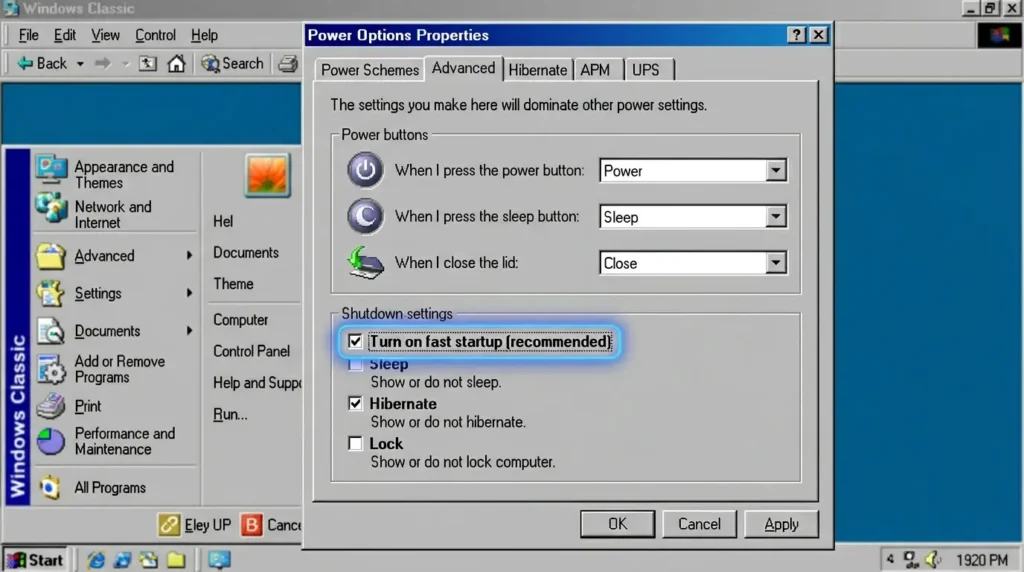Click the Cancel button in the dialog
Viewport: 1024px width, 572px height.
[x=699, y=524]
